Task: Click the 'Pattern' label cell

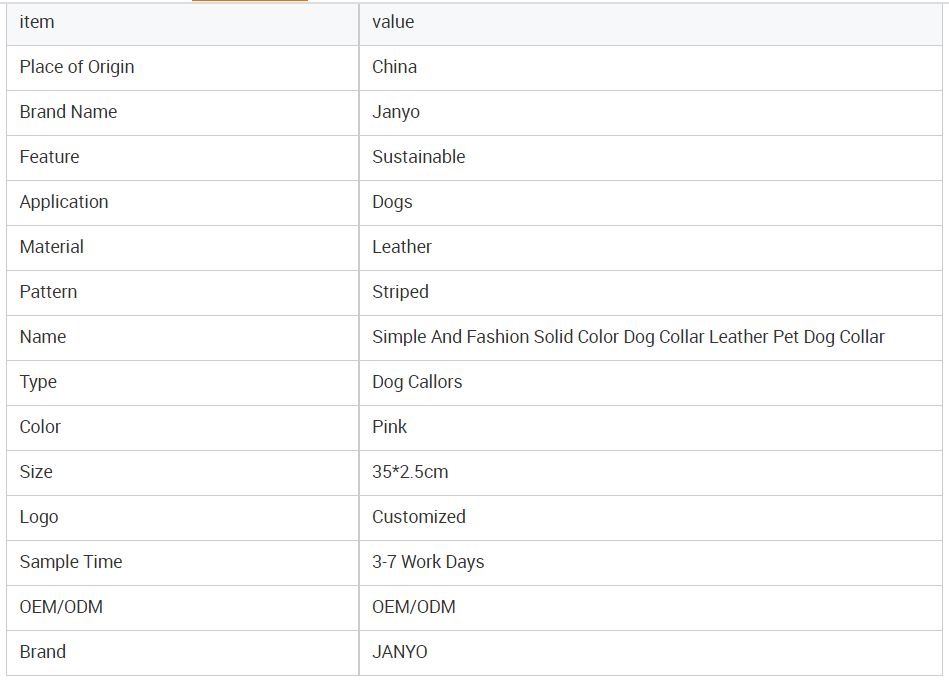Action: [x=48, y=292]
